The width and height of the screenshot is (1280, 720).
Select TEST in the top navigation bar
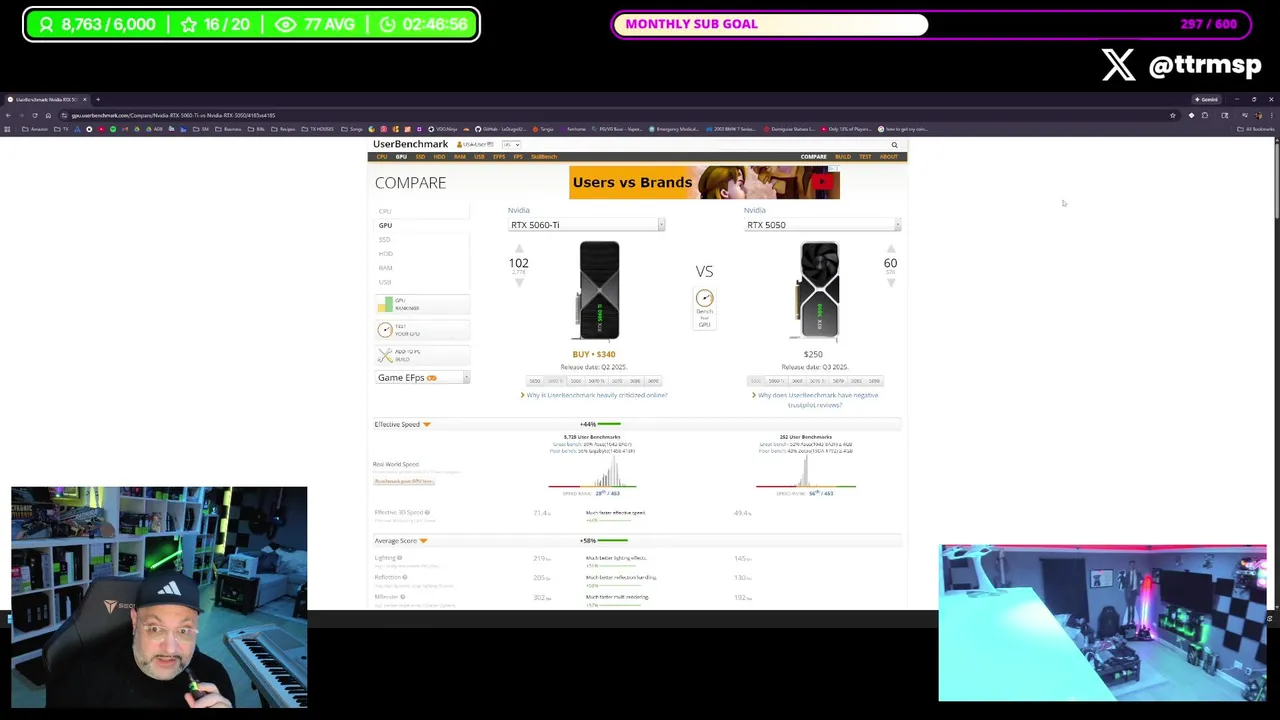click(x=866, y=157)
